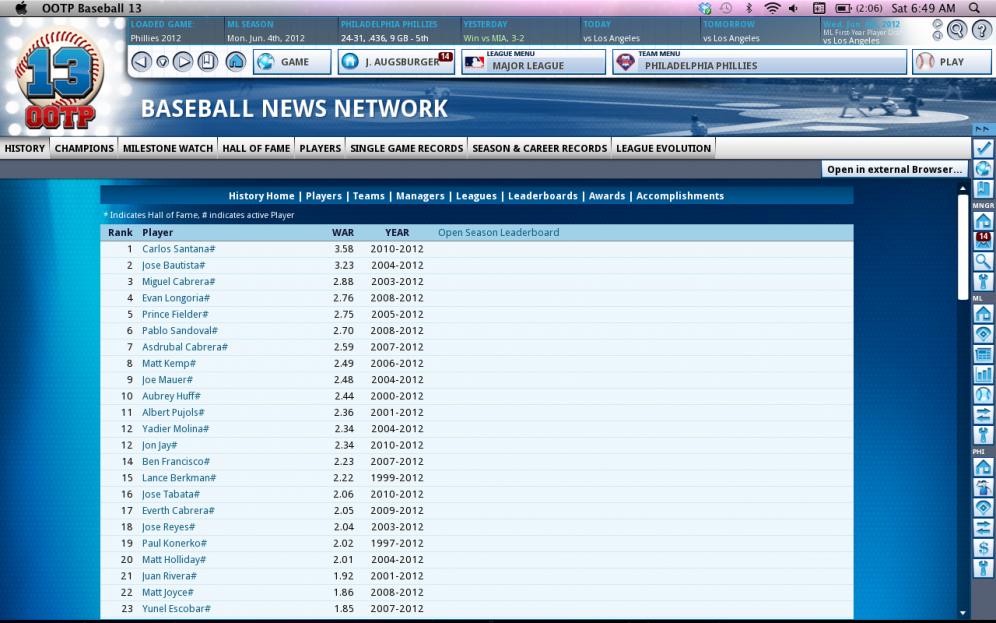This screenshot has width=996, height=623.
Task: Collapse the right sidebar with double arrows
Action: pyautogui.click(x=983, y=129)
